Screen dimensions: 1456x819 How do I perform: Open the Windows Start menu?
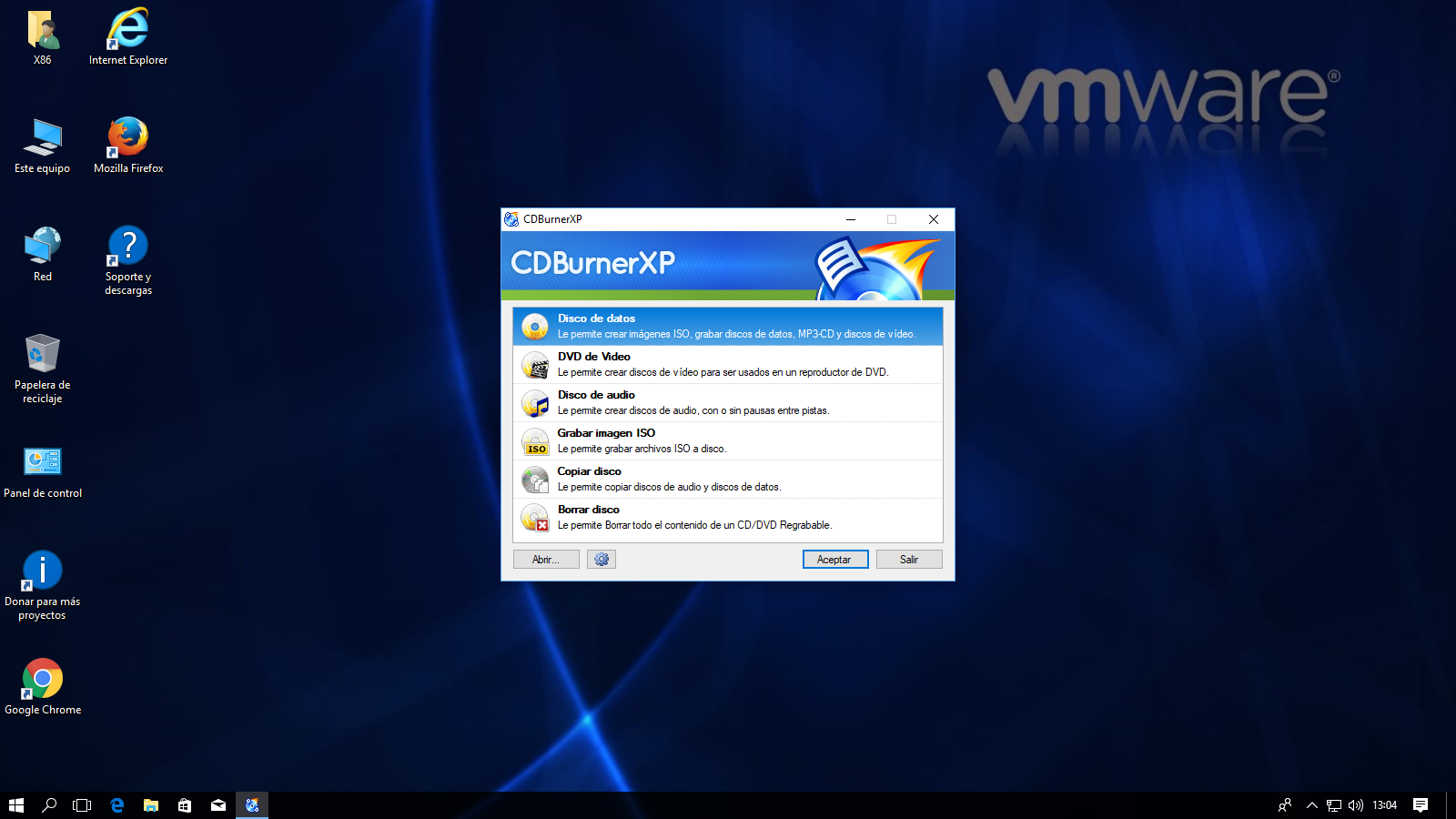pyautogui.click(x=16, y=805)
